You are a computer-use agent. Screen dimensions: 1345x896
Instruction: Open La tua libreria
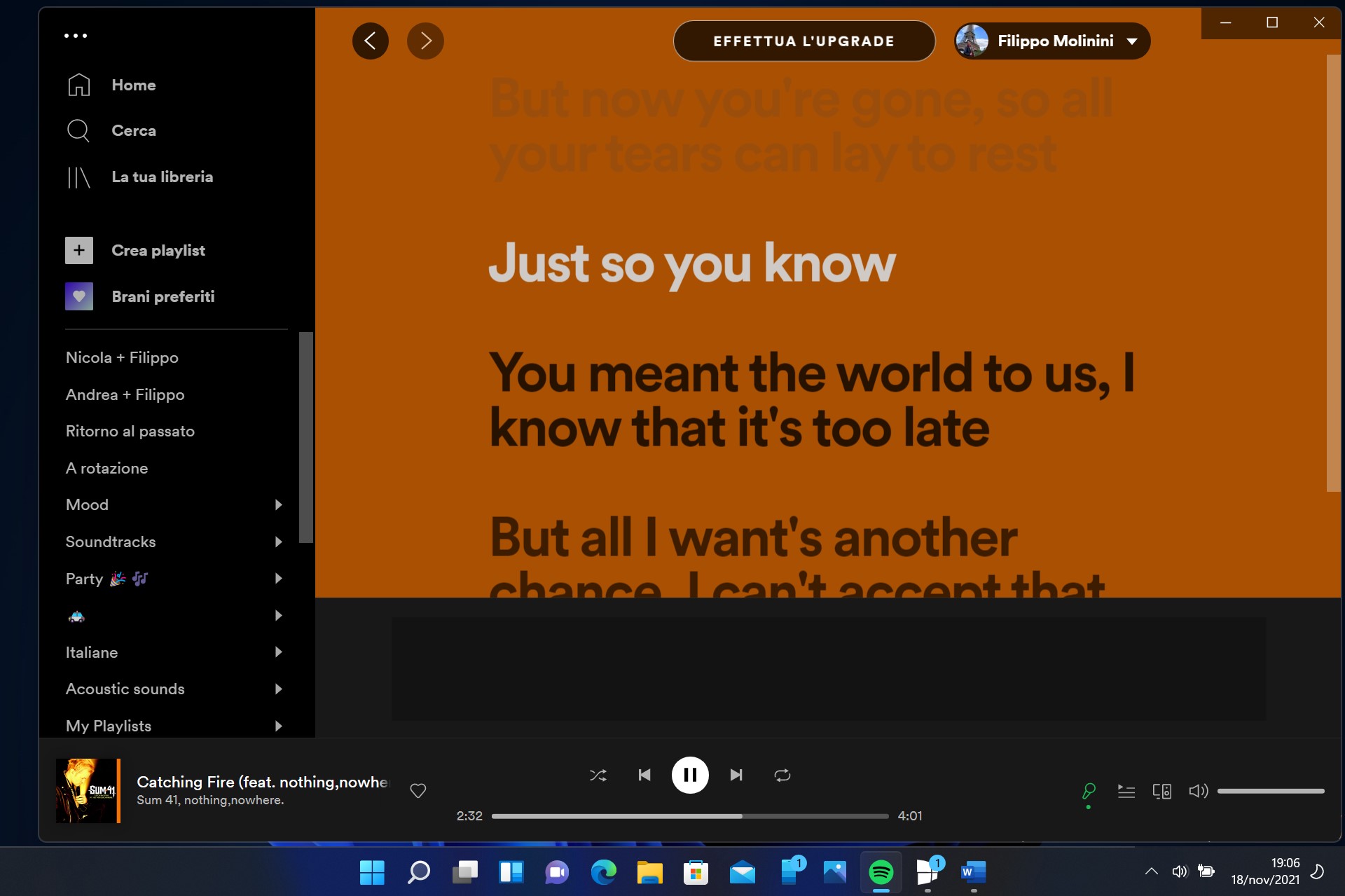139,177
